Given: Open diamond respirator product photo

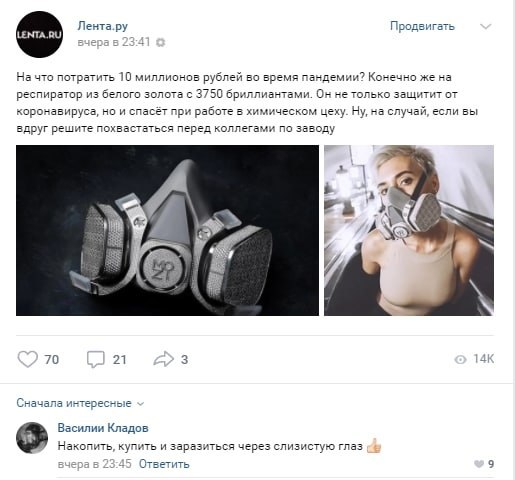Looking at the screenshot, I should tap(167, 230).
